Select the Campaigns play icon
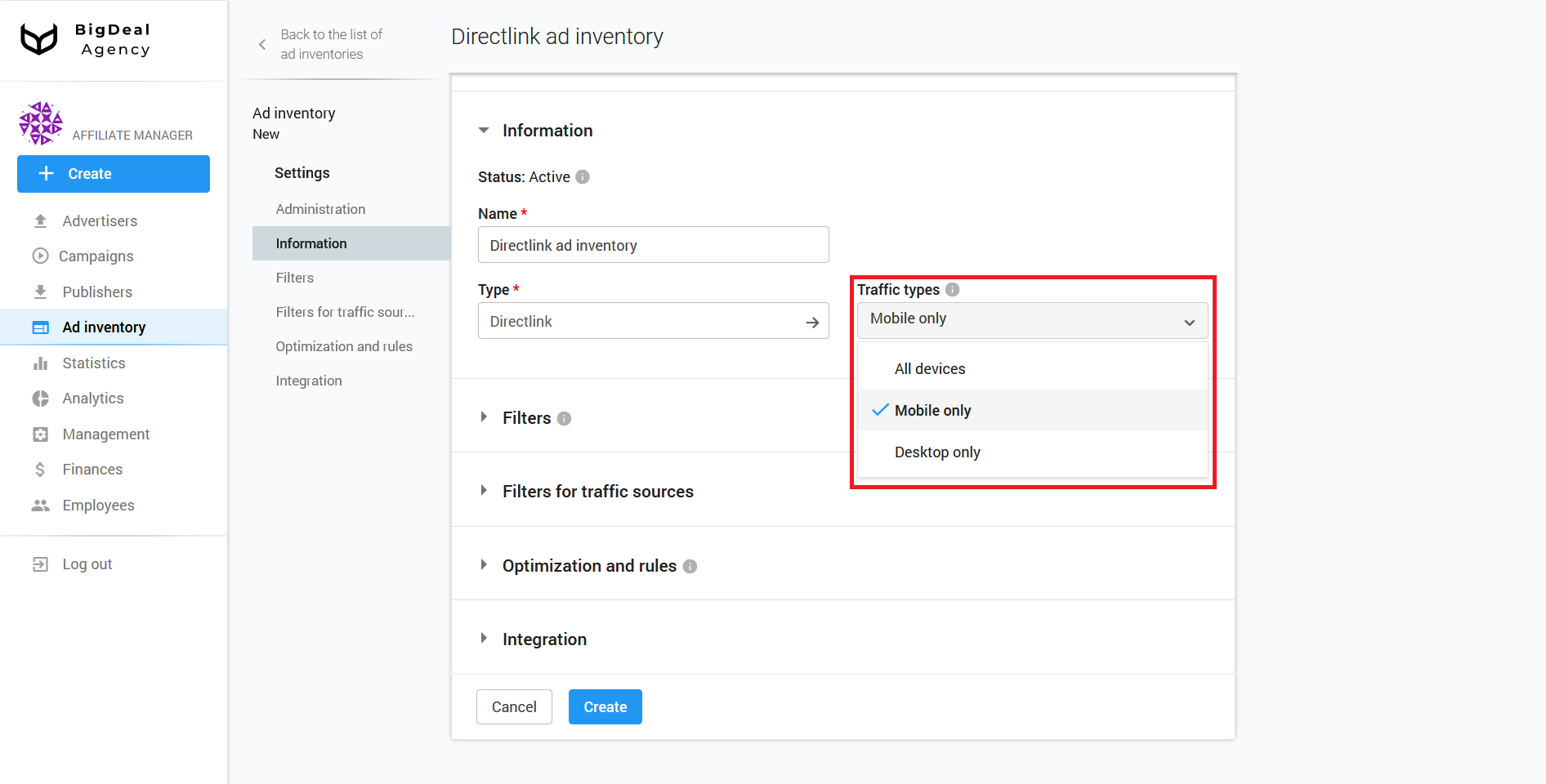 click(x=41, y=256)
